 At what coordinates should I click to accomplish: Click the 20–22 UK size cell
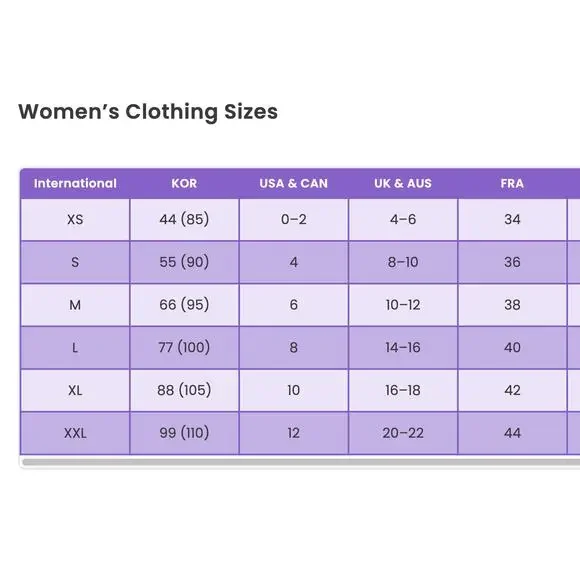coord(403,433)
